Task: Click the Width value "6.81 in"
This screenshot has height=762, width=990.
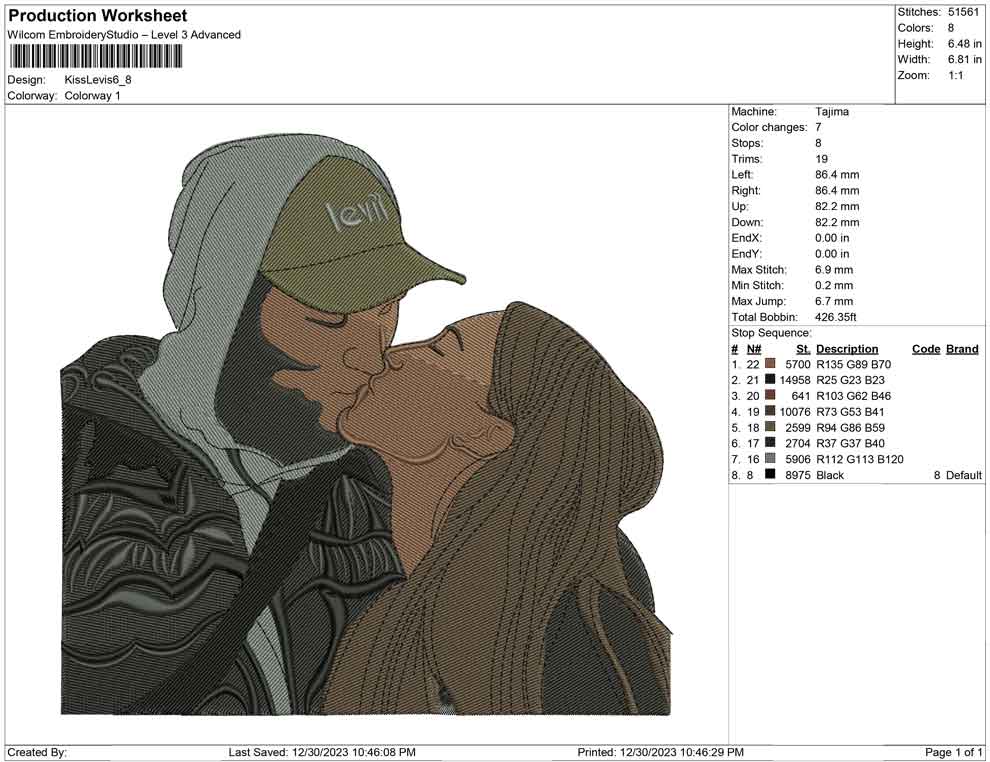Action: click(965, 59)
